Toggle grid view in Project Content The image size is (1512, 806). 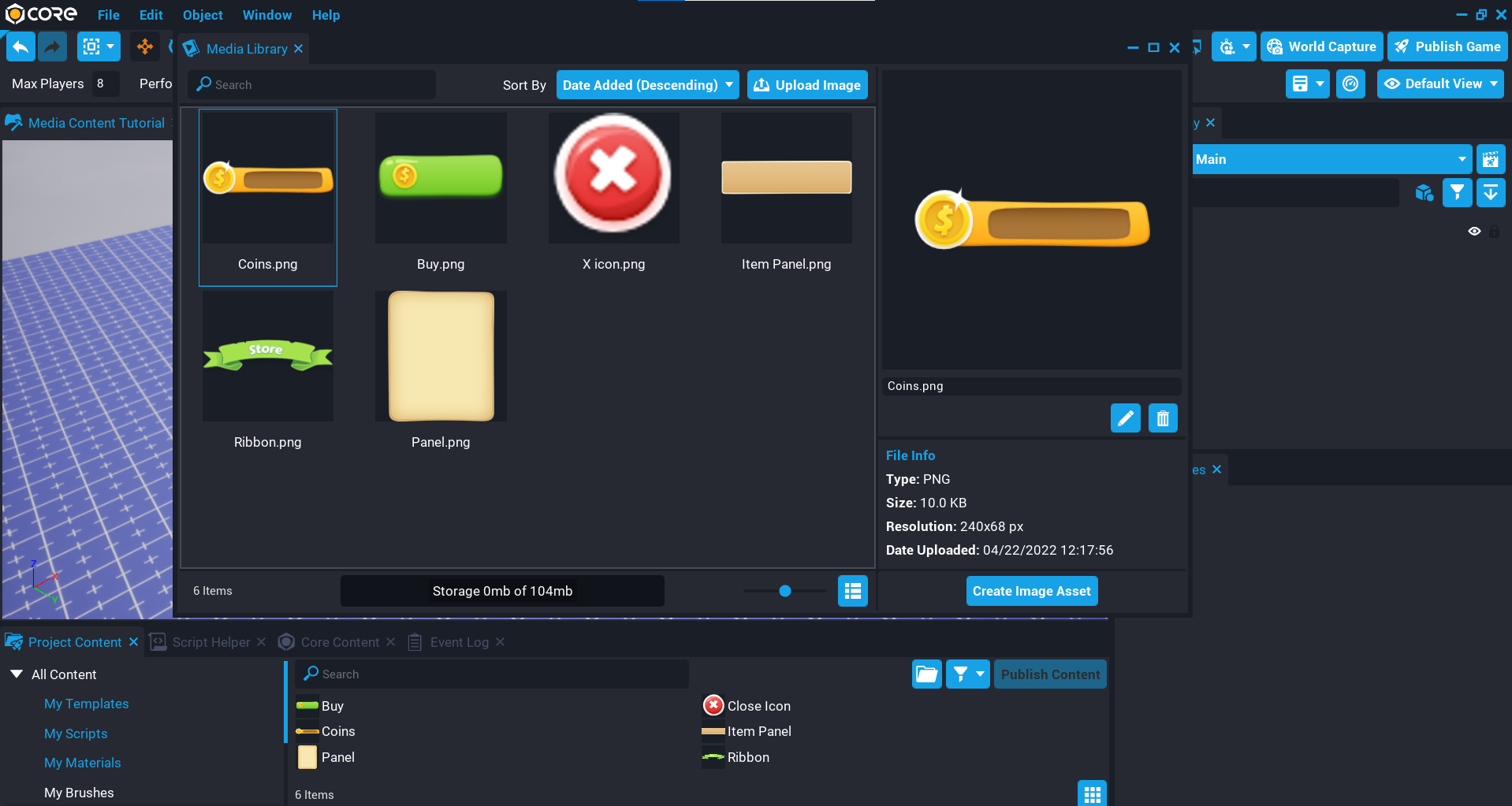(x=1092, y=794)
